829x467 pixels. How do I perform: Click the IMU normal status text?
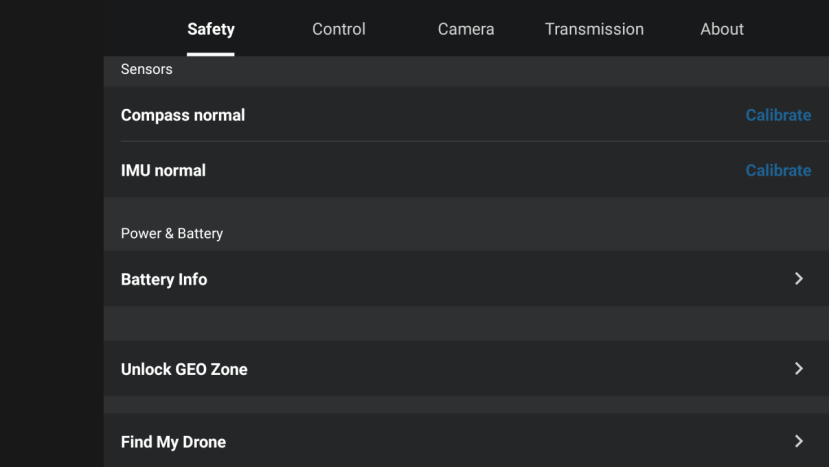163,171
